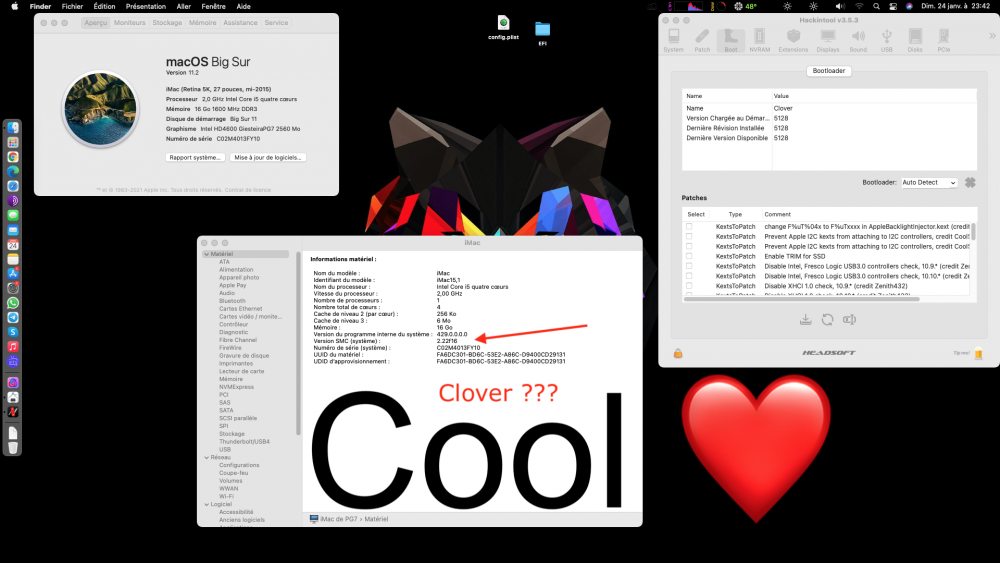
Task: Click the Mise à jour de logiciels button
Action: (x=268, y=157)
